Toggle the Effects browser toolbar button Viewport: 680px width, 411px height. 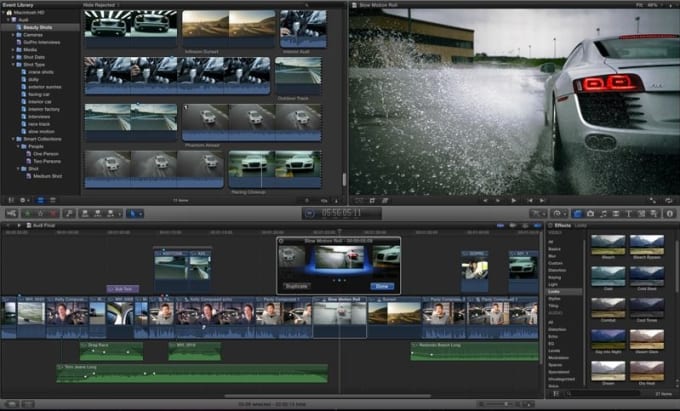pyautogui.click(x=577, y=213)
